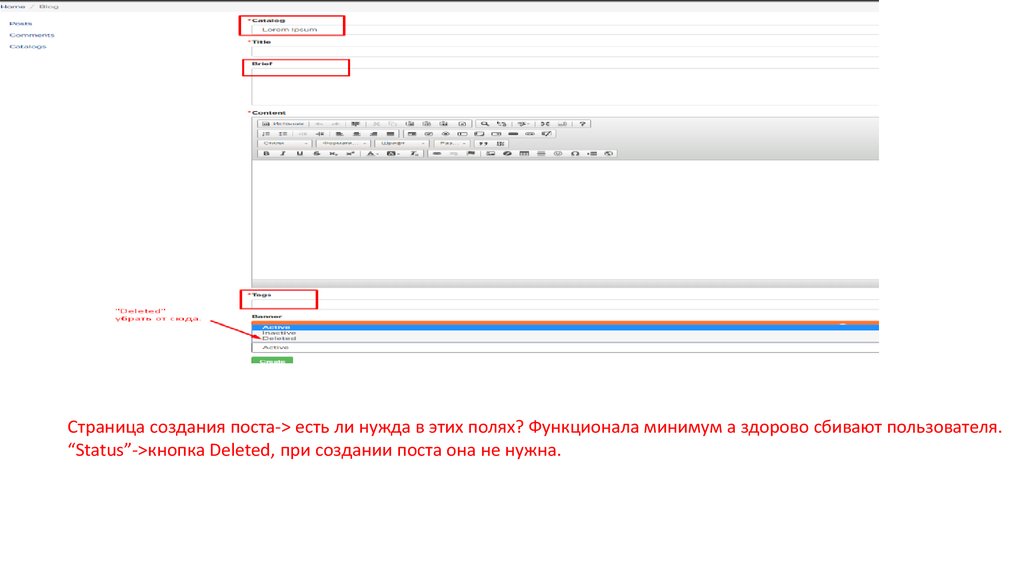Apply Bold formatting in Content editor
The image size is (1024, 574).
pyautogui.click(x=266, y=153)
